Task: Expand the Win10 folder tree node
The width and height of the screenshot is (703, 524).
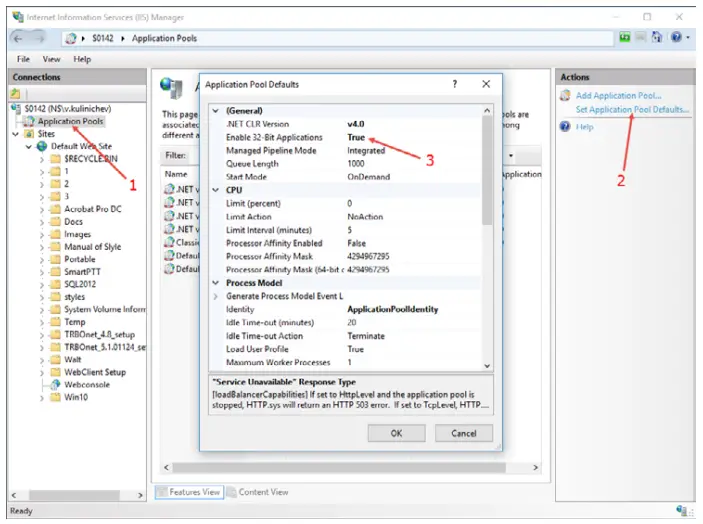Action: [x=42, y=398]
